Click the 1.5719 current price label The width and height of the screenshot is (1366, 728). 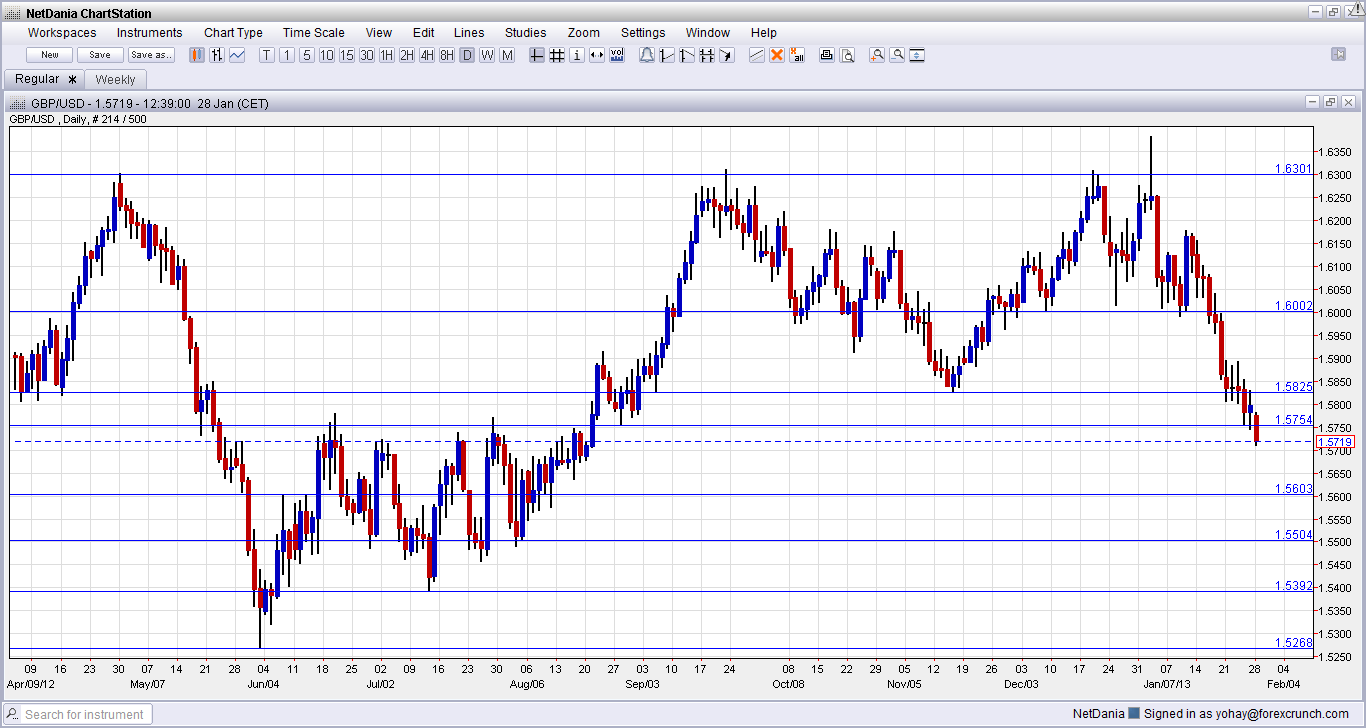pyautogui.click(x=1335, y=442)
